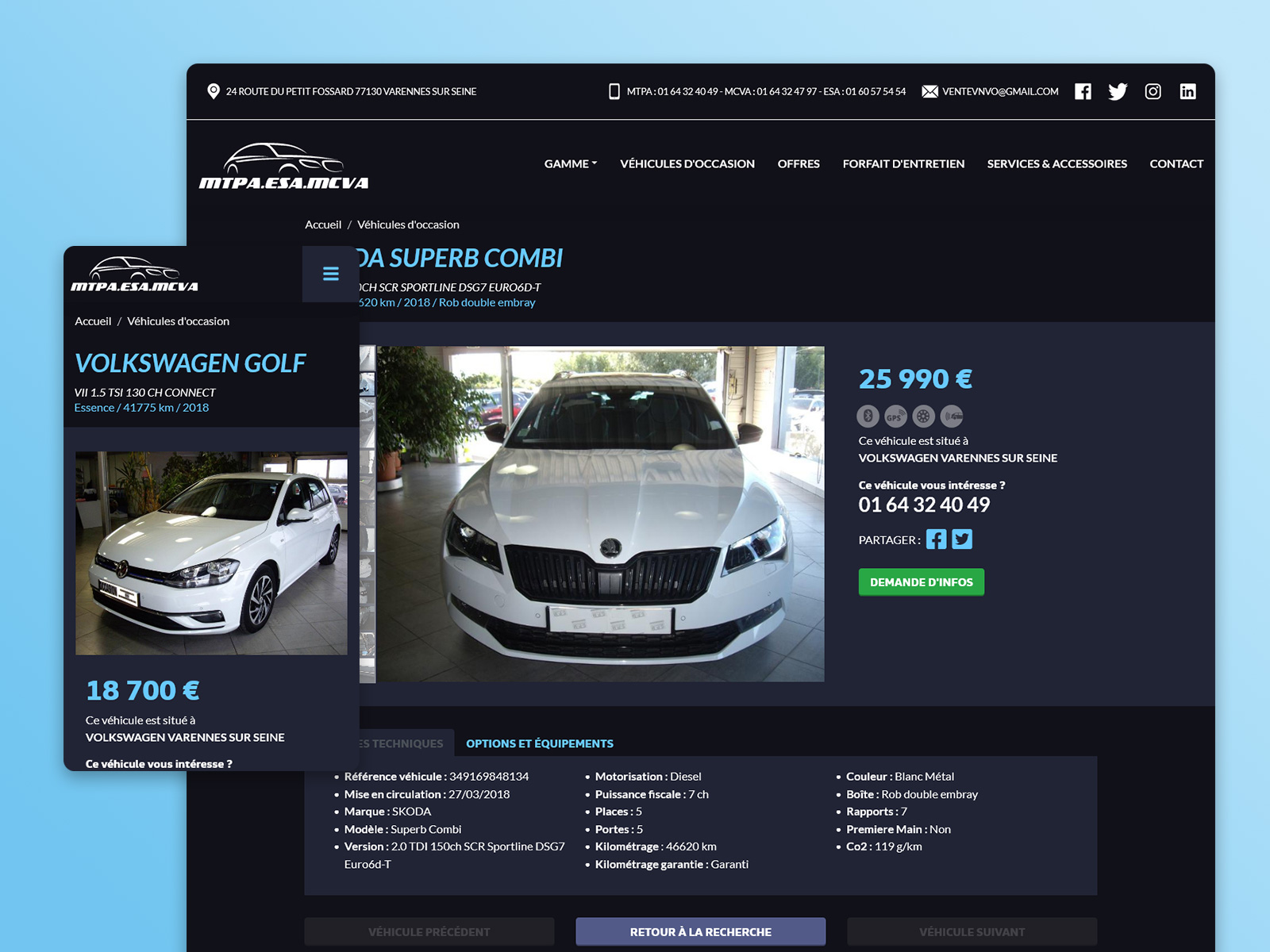The height and width of the screenshot is (952, 1270).
Task: Click Modèle : Superb Combi entry
Action: pyautogui.click(x=402, y=829)
